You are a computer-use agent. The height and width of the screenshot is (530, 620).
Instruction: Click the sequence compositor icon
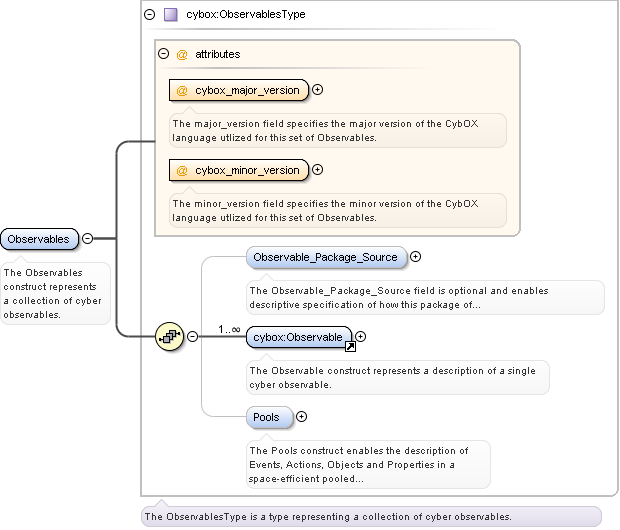click(x=169, y=337)
